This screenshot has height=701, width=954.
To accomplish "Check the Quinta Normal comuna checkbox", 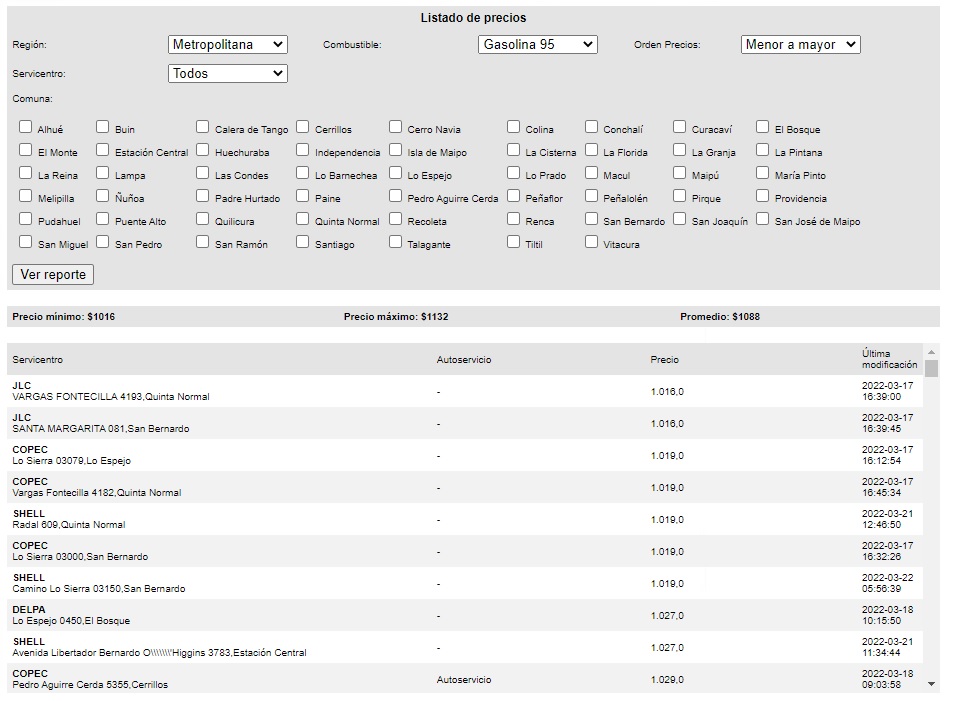I will point(303,220).
